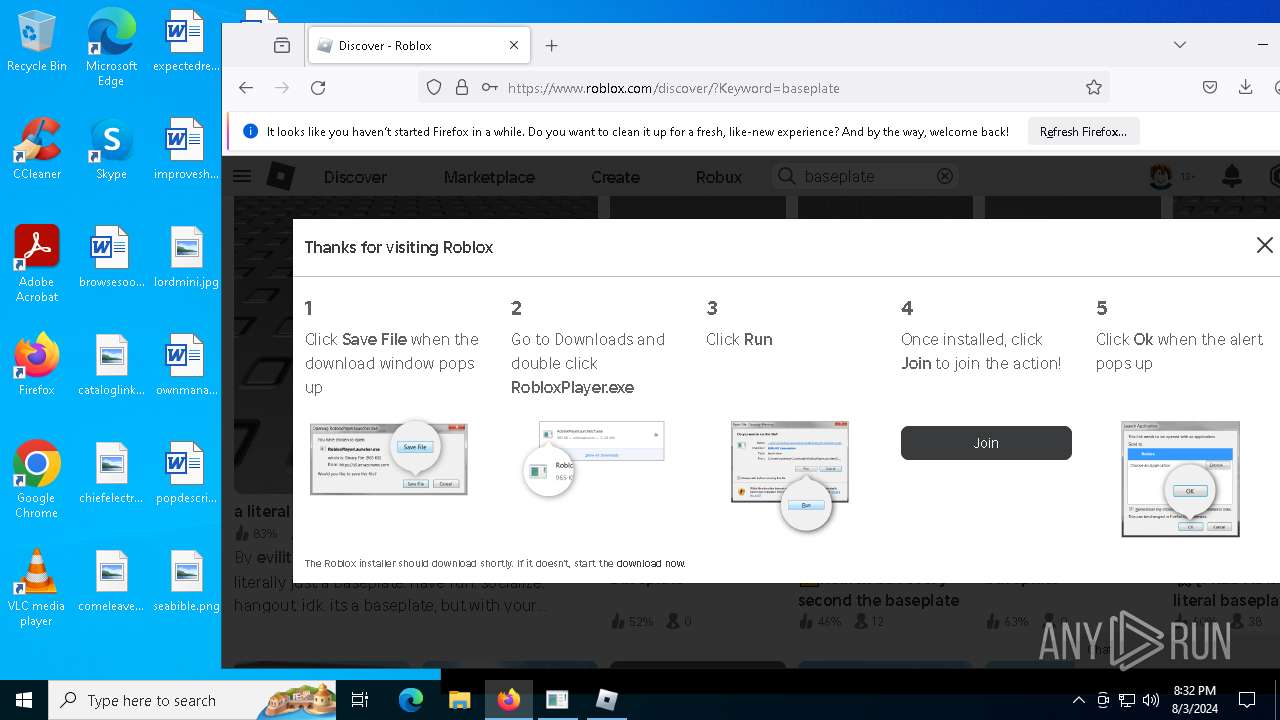Open Roblox Robux menu item
The height and width of the screenshot is (720, 1280).
point(719,177)
